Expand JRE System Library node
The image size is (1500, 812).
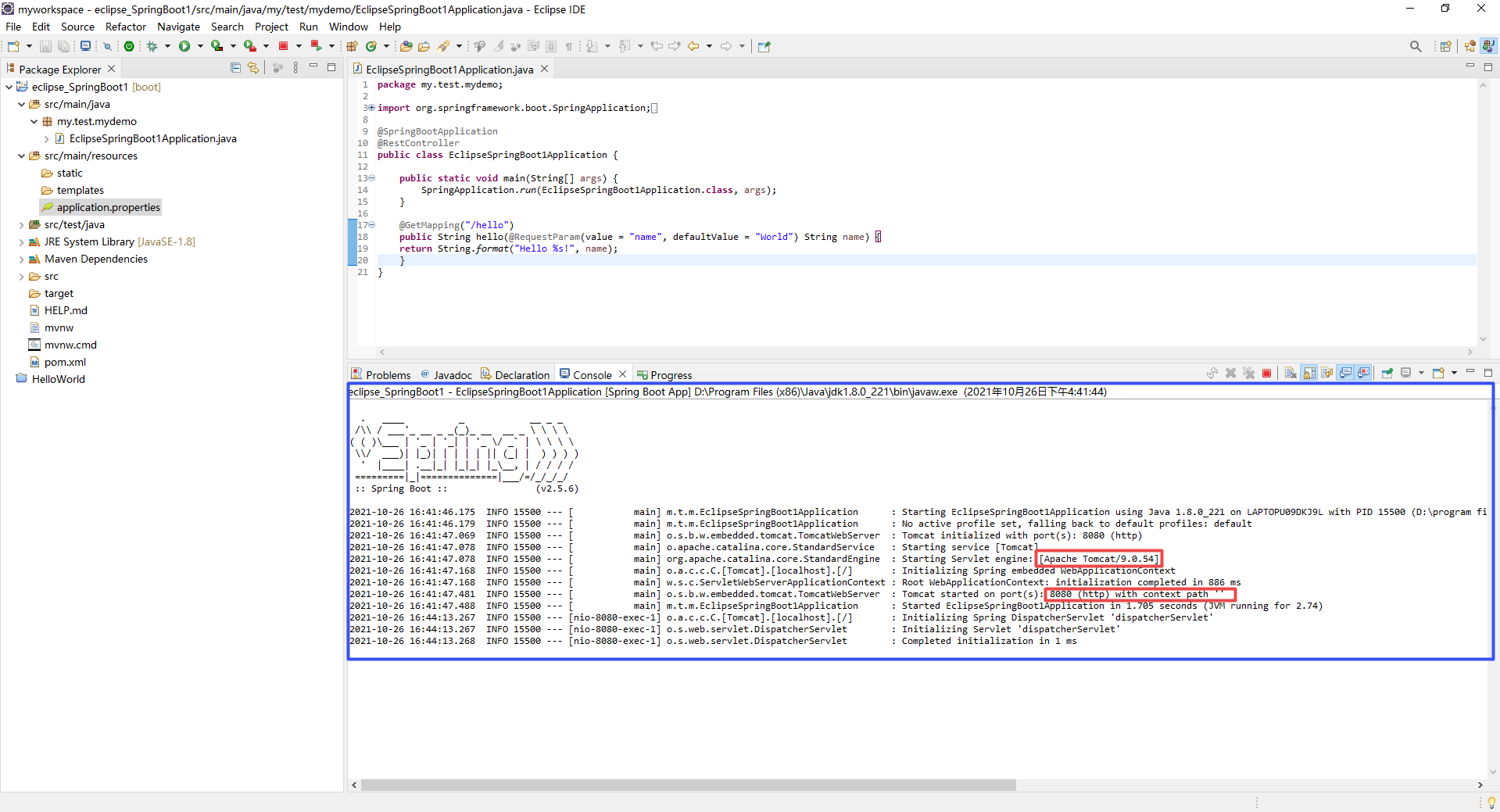tap(21, 241)
